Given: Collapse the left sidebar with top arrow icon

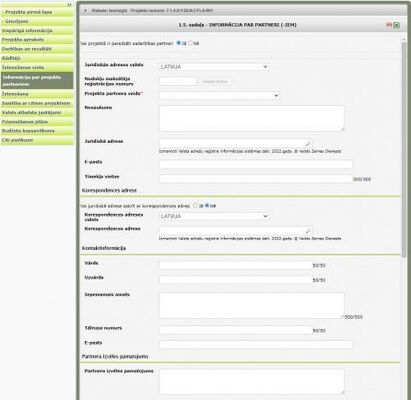Looking at the screenshot, I should click(69, 5).
